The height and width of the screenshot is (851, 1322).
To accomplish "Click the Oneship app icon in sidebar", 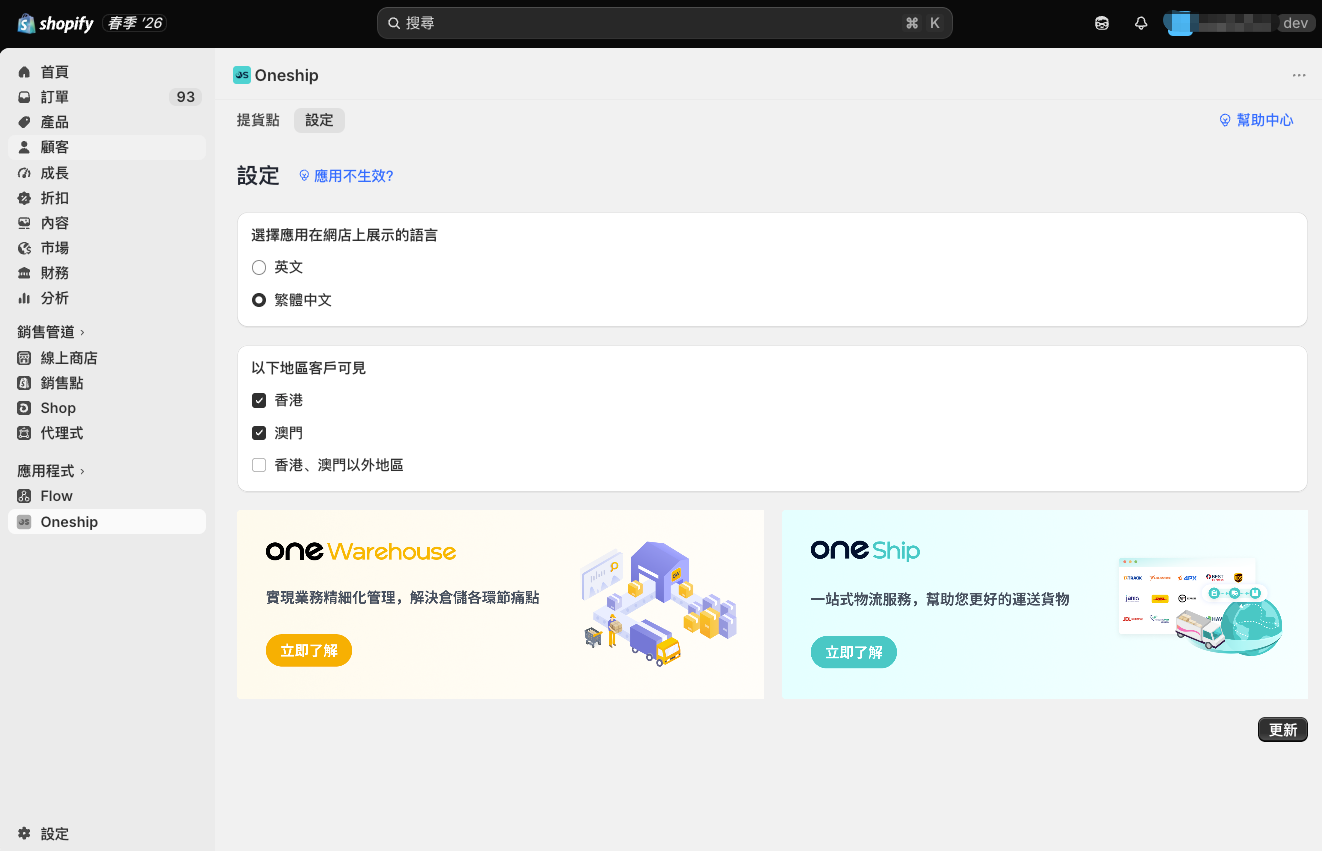I will pos(25,522).
